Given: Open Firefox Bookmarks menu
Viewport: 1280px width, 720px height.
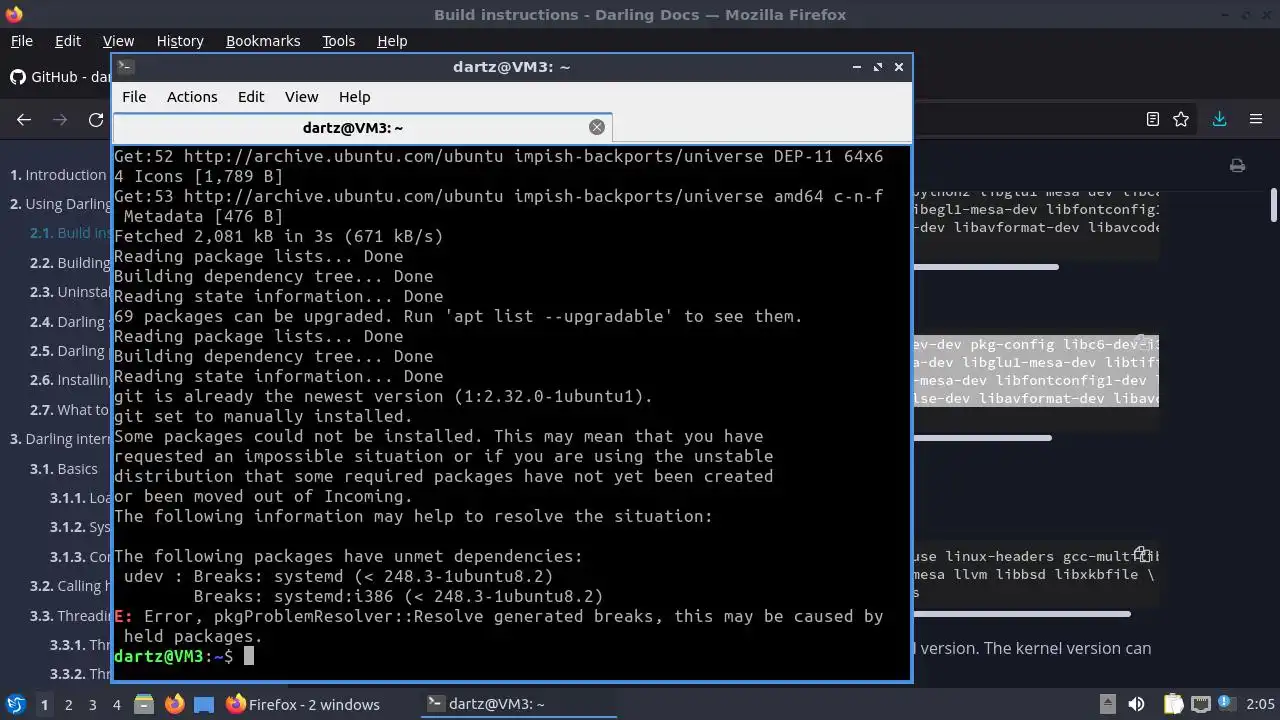Looking at the screenshot, I should 263,41.
